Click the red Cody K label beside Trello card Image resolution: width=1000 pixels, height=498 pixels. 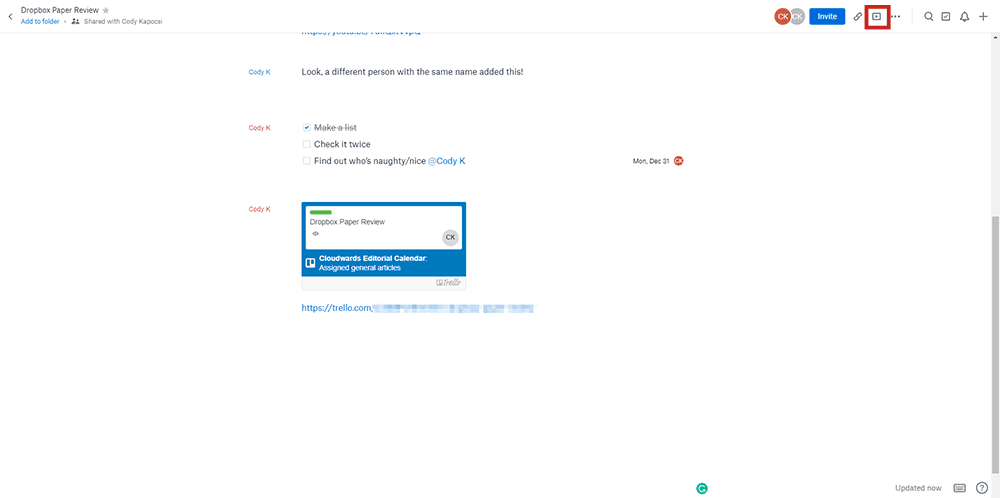(x=260, y=209)
